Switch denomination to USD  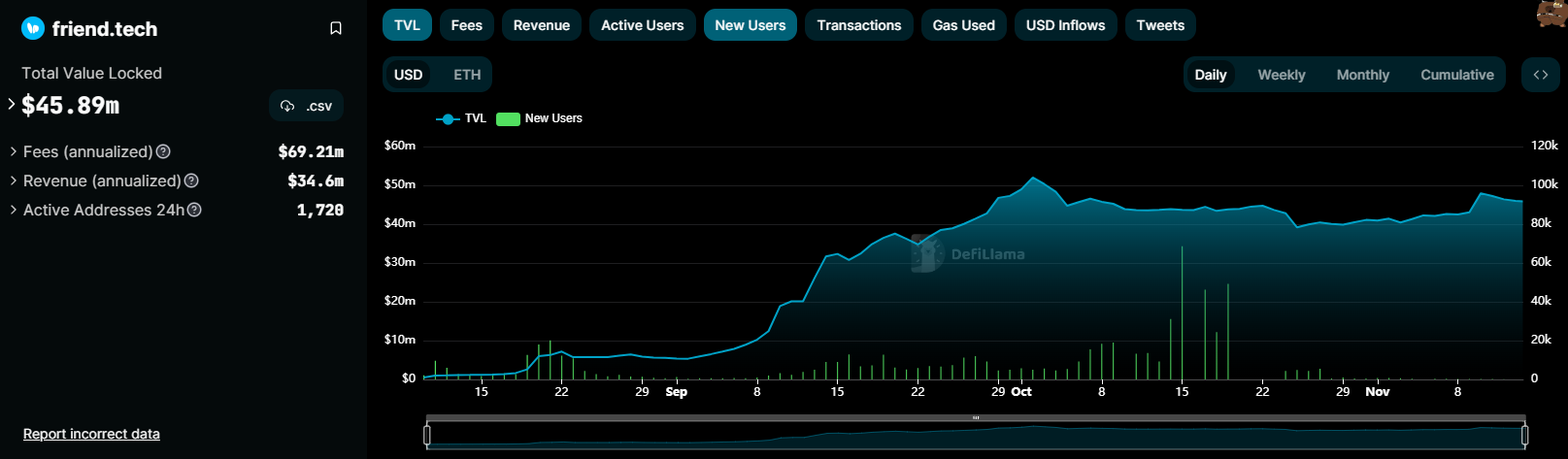pos(409,75)
